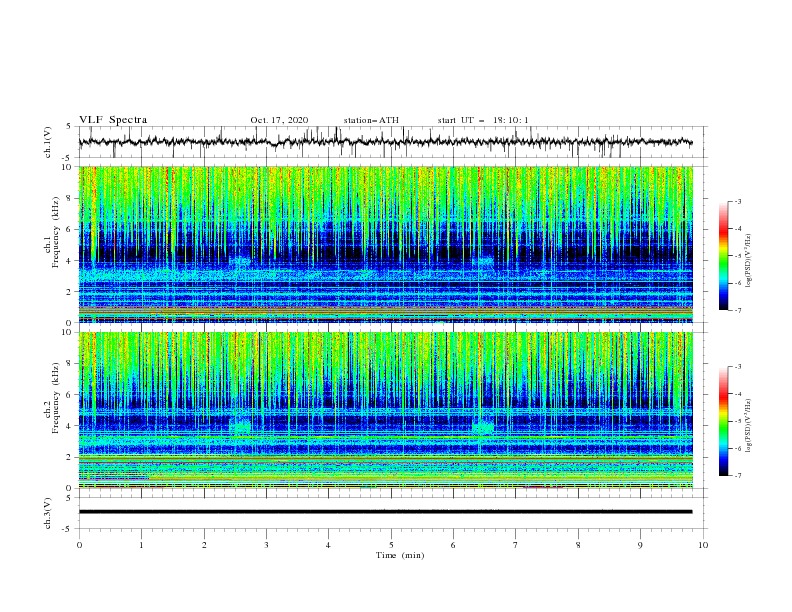The height and width of the screenshot is (612, 792).
Task: Click the "-3" tick of ch.1 color bar
Action: tap(737, 201)
